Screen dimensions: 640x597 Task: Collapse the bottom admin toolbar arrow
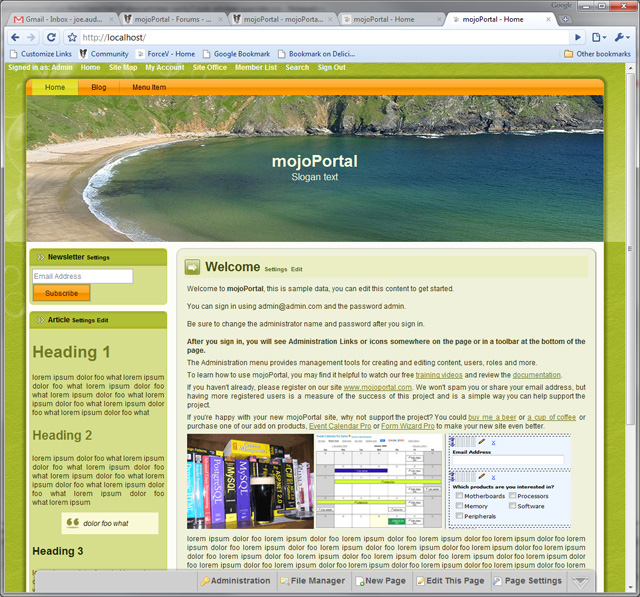[581, 581]
